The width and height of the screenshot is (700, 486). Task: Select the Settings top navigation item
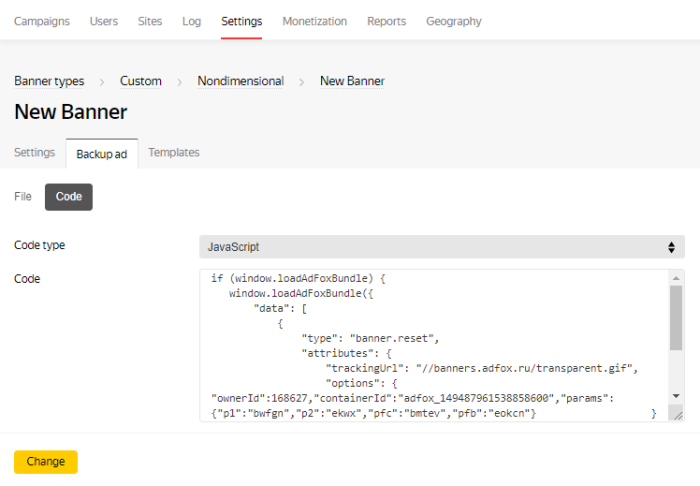(x=241, y=21)
